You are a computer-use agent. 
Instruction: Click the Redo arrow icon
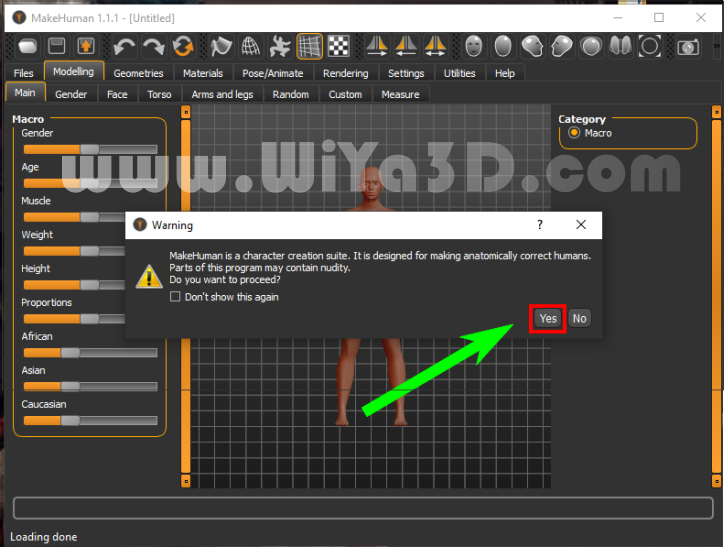point(154,47)
